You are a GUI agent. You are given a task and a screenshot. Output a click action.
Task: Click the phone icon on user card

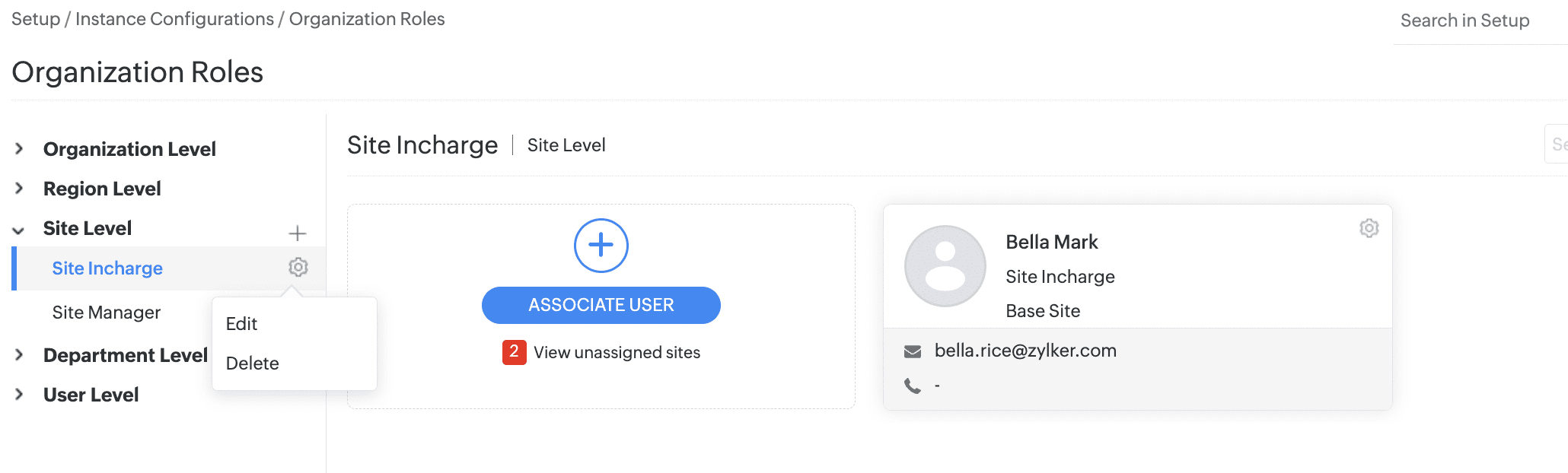(x=912, y=386)
